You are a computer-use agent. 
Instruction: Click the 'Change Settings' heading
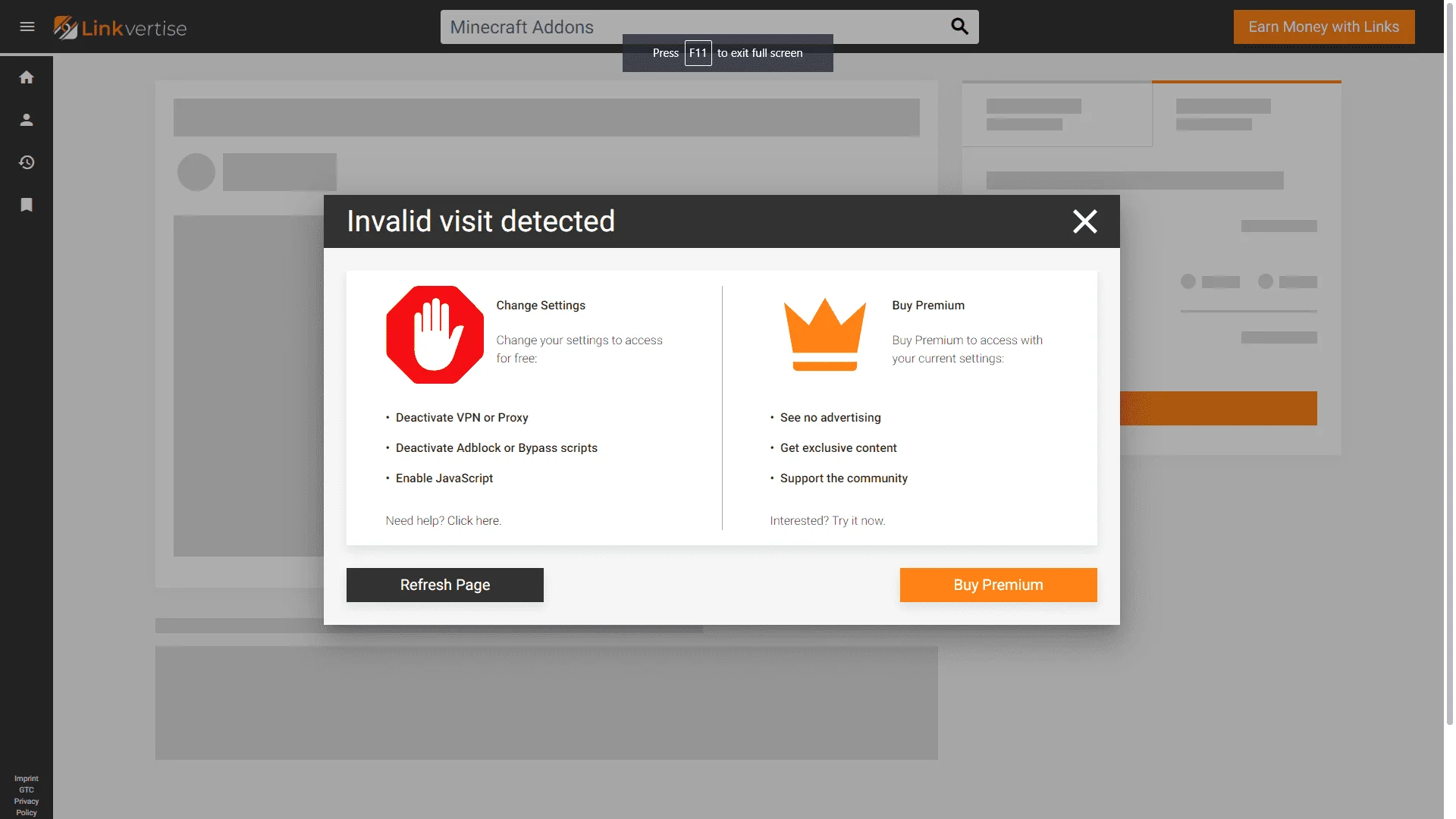(541, 306)
